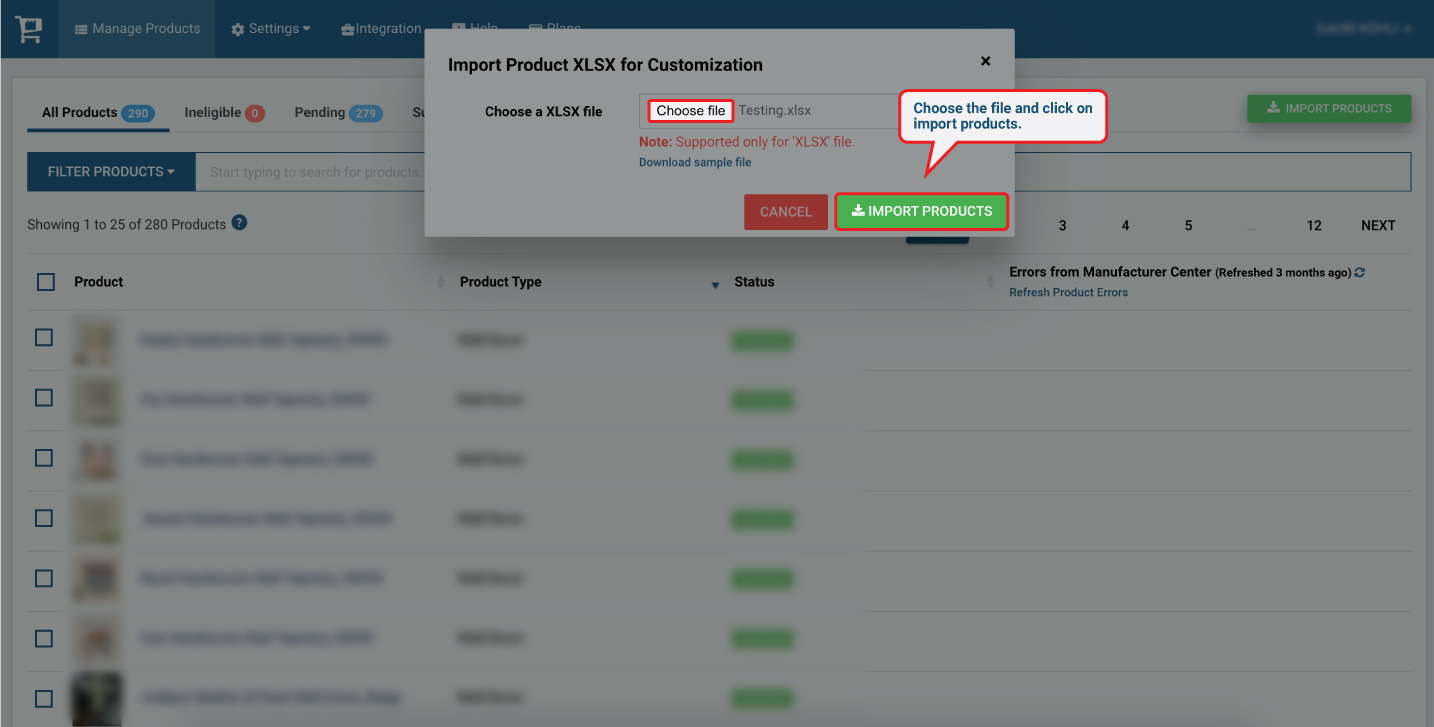Click the shopping cart logo icon
Screen dimensions: 1434x727
[28, 29]
